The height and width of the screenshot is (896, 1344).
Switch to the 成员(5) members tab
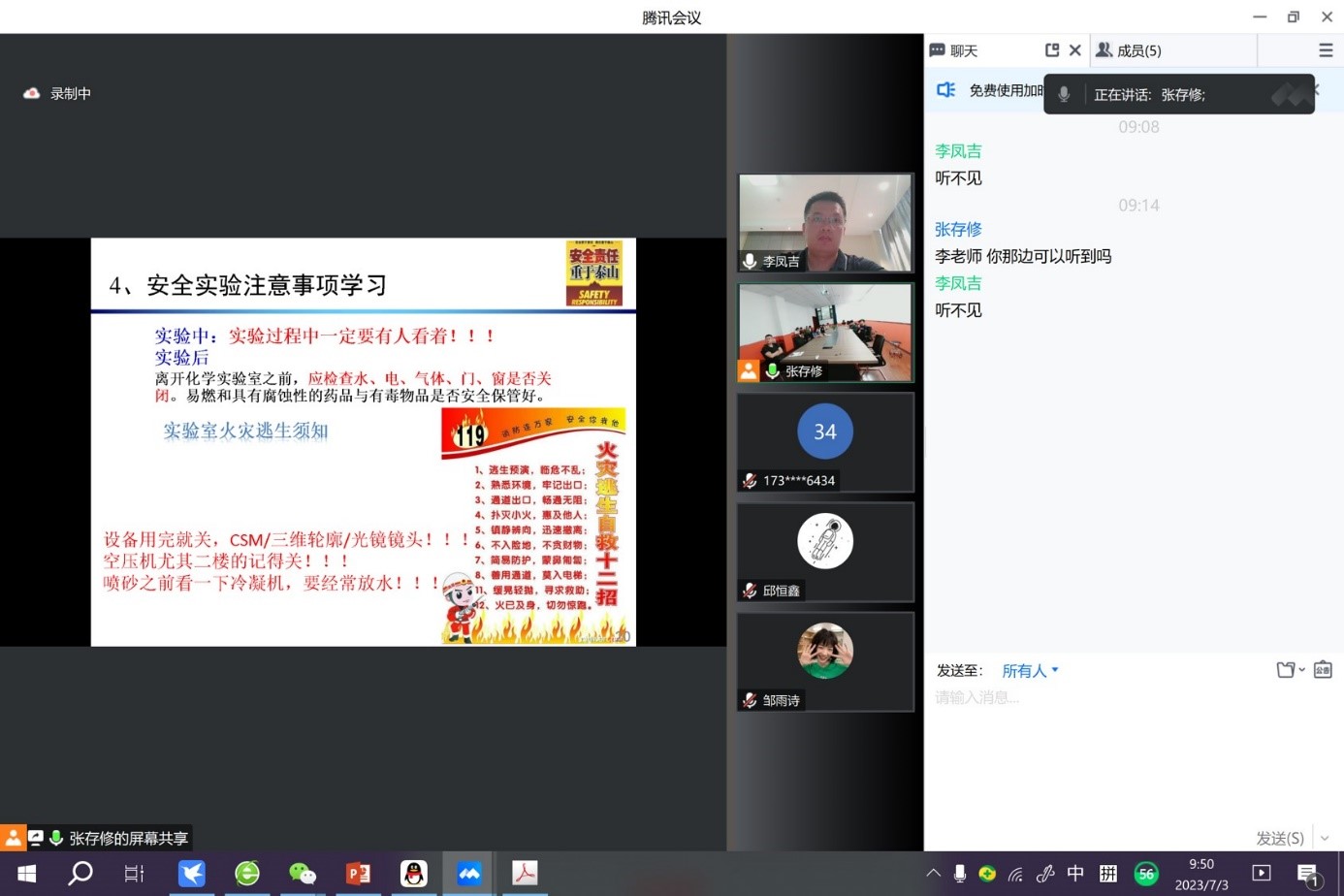1138,50
